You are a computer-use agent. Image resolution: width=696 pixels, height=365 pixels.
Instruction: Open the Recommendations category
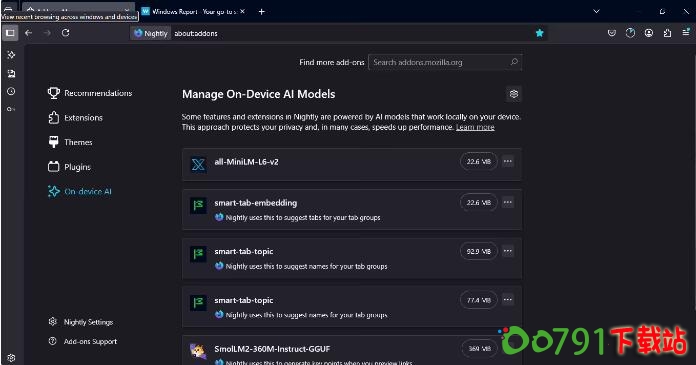(90, 93)
